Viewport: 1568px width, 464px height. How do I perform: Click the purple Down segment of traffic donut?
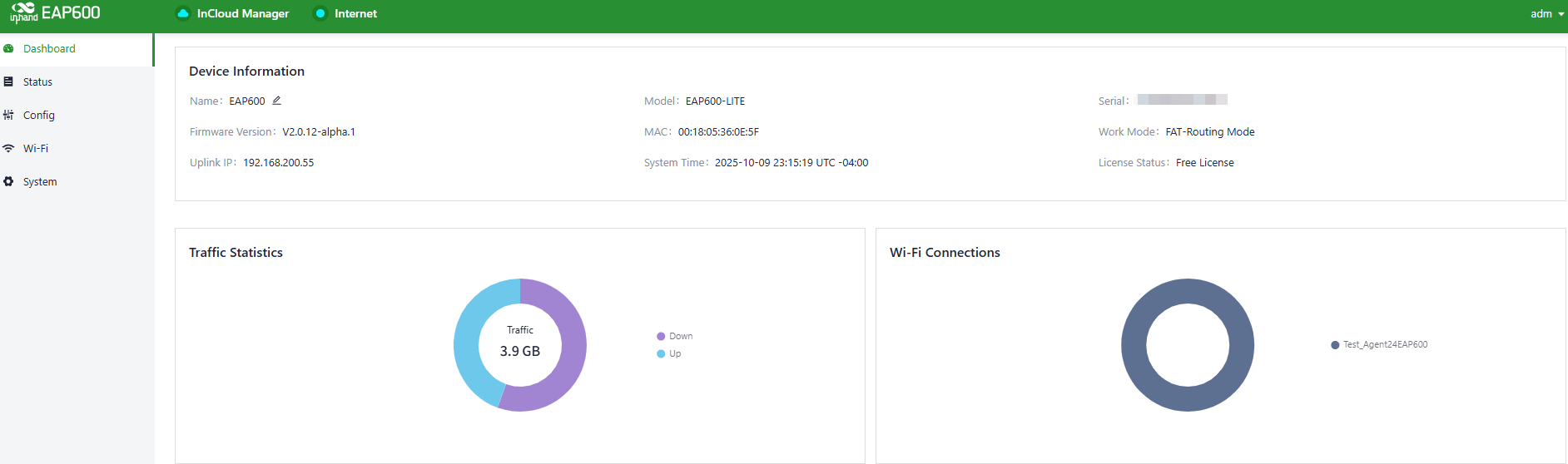click(x=571, y=358)
